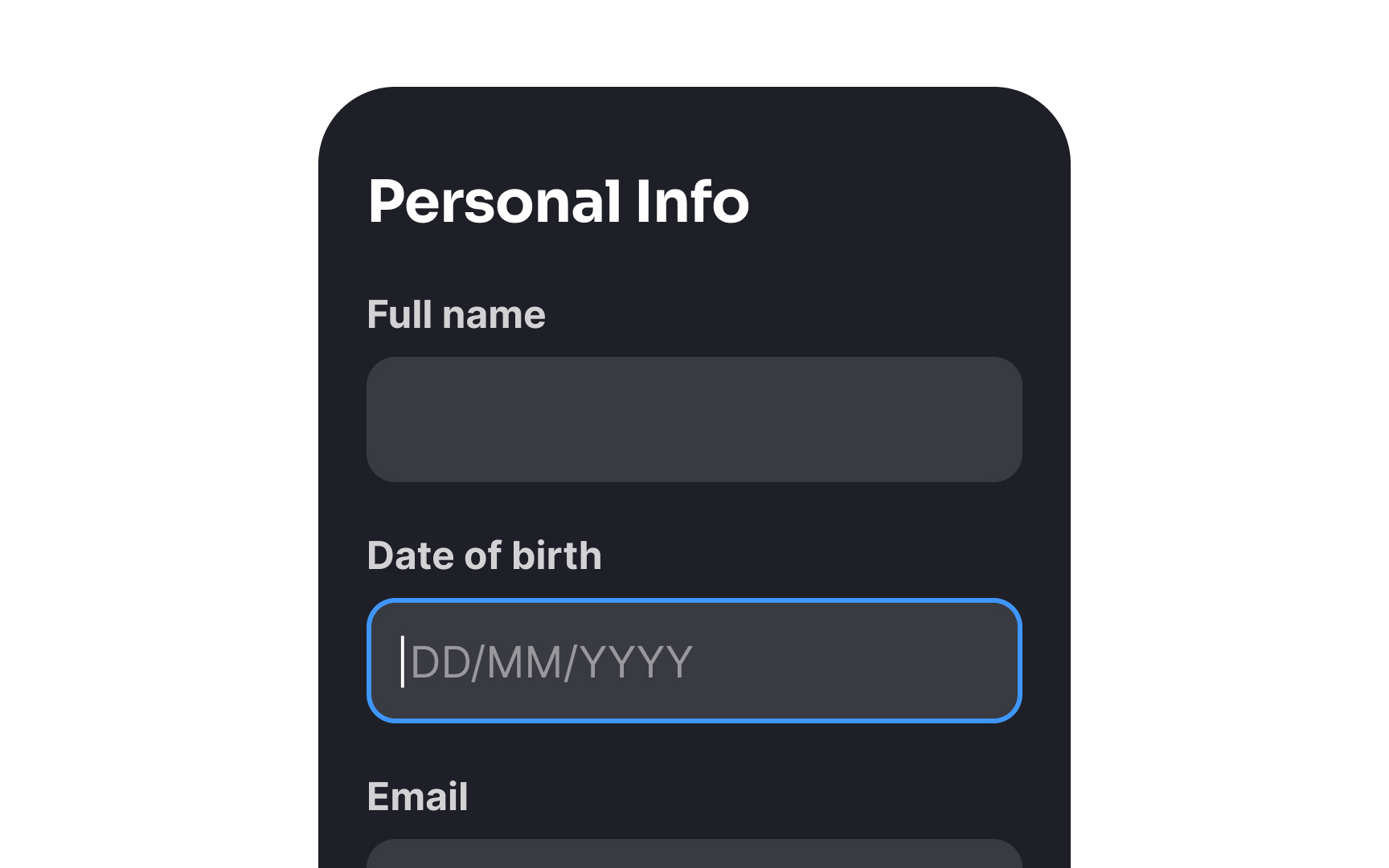
Task: Click the DD/MM/YYYY placeholder text
Action: point(551,662)
